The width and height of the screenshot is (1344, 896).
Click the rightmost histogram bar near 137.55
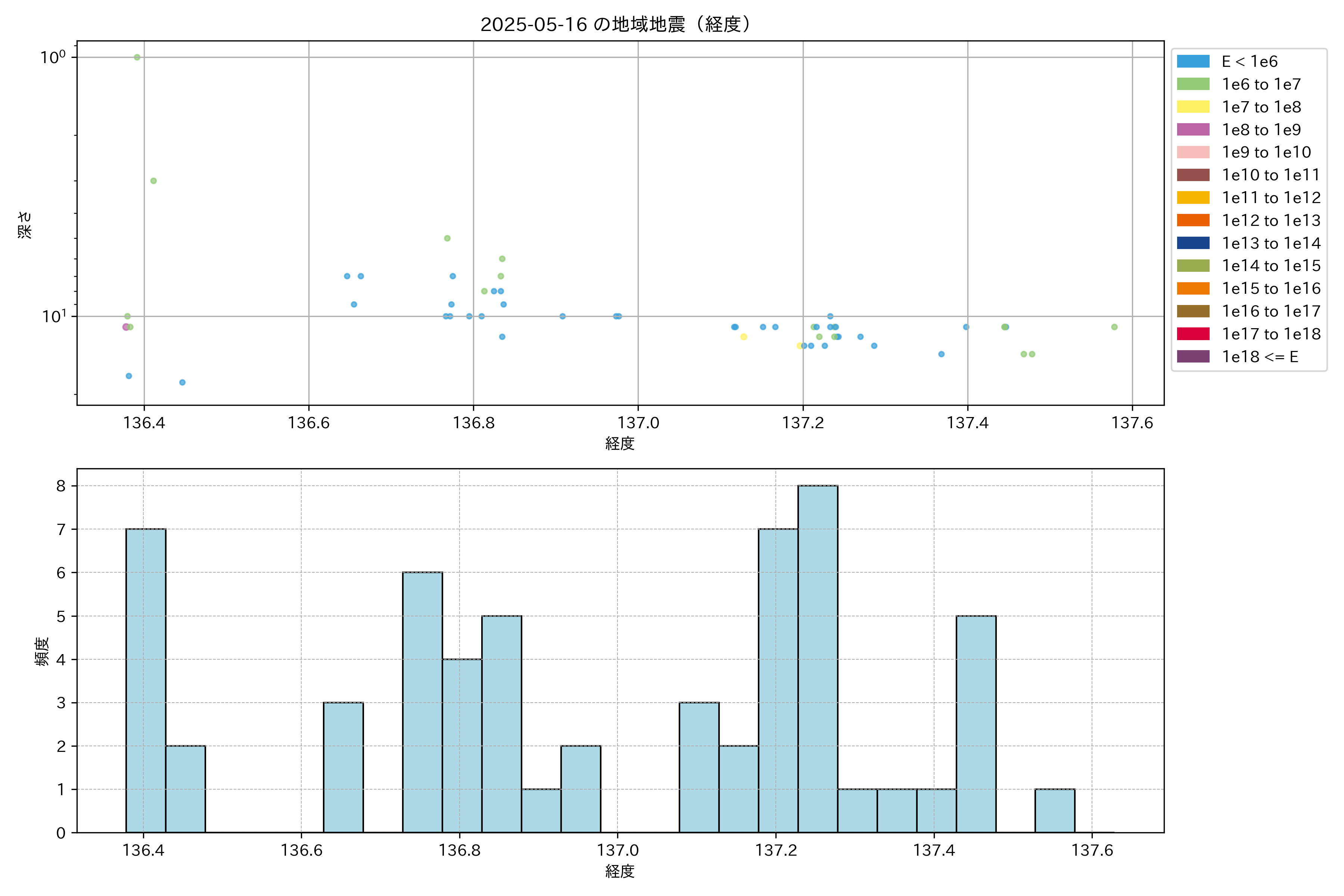(1054, 810)
